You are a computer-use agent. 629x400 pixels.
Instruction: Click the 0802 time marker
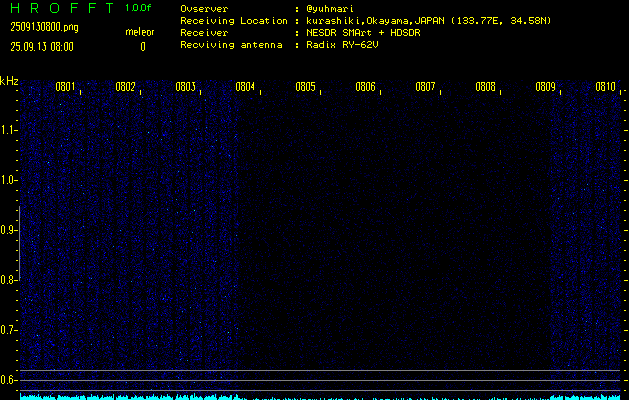pos(125,87)
